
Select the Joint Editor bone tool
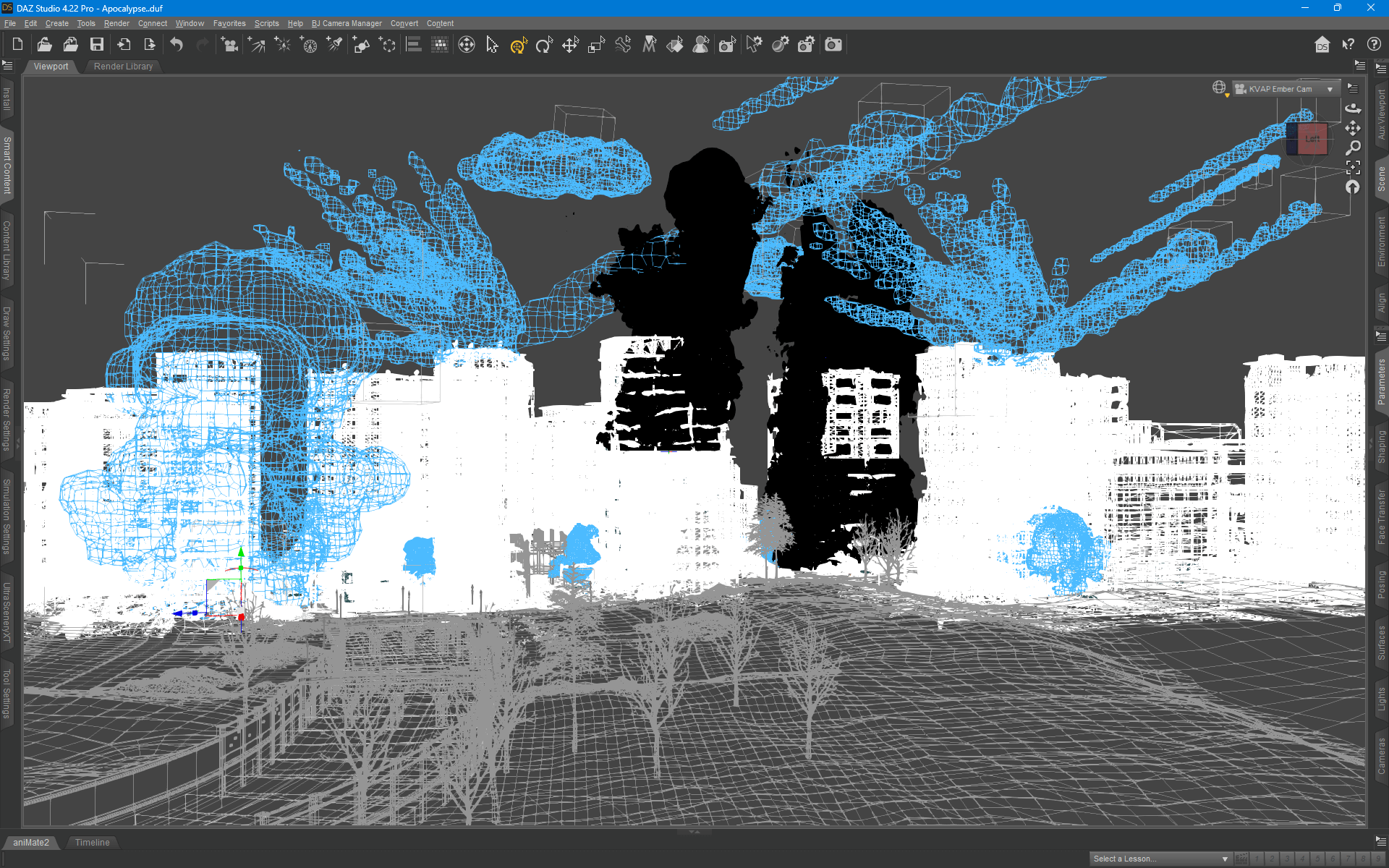click(x=623, y=45)
